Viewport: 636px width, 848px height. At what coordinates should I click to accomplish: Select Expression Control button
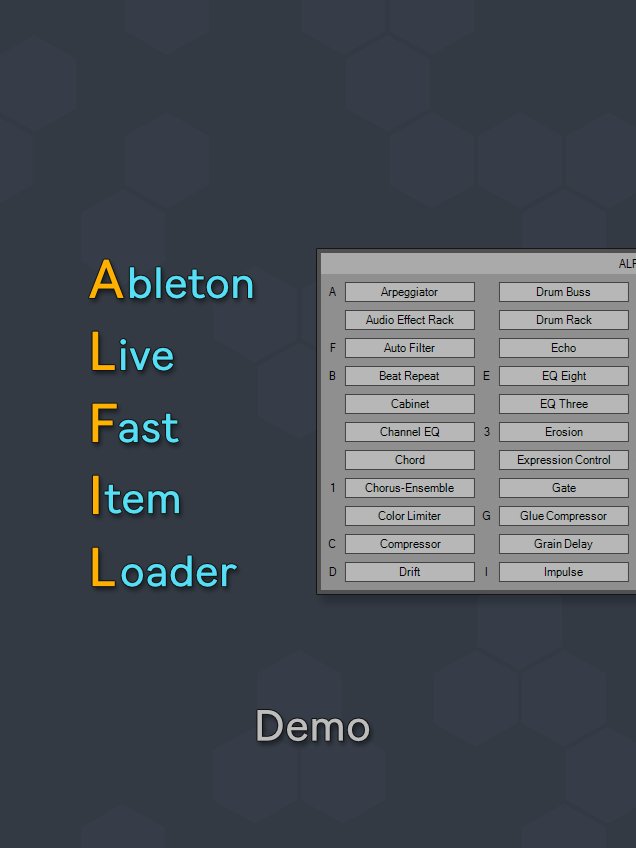coord(564,460)
